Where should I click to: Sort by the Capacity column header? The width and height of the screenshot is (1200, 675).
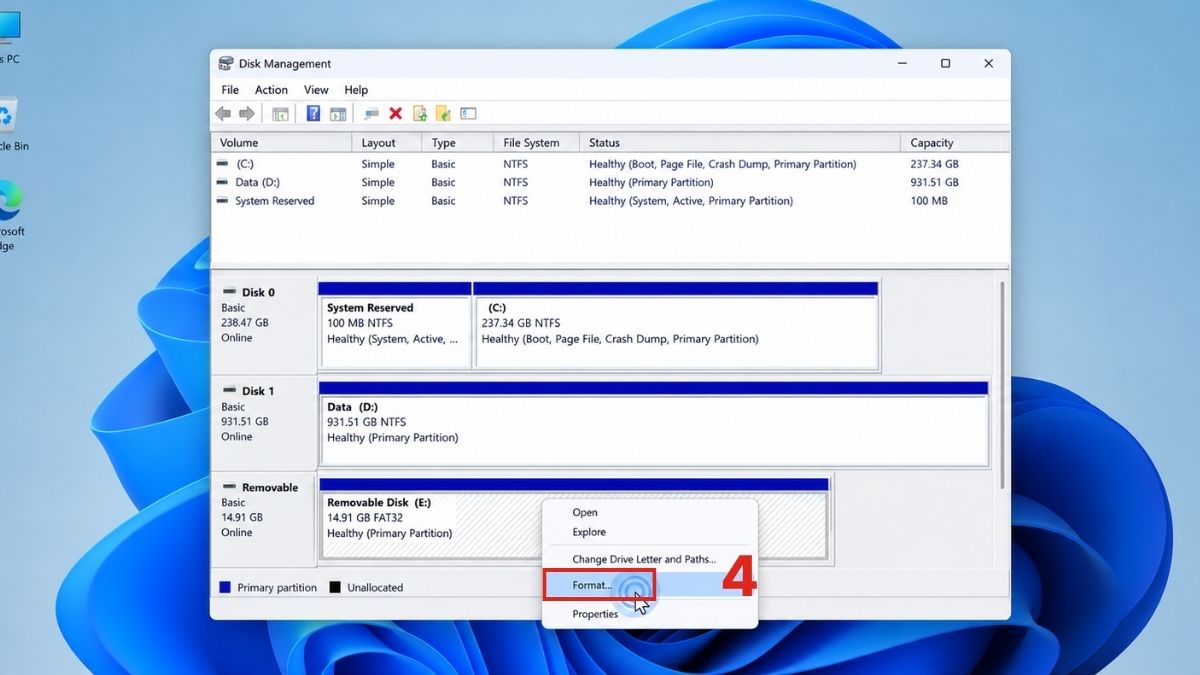pyautogui.click(x=954, y=143)
